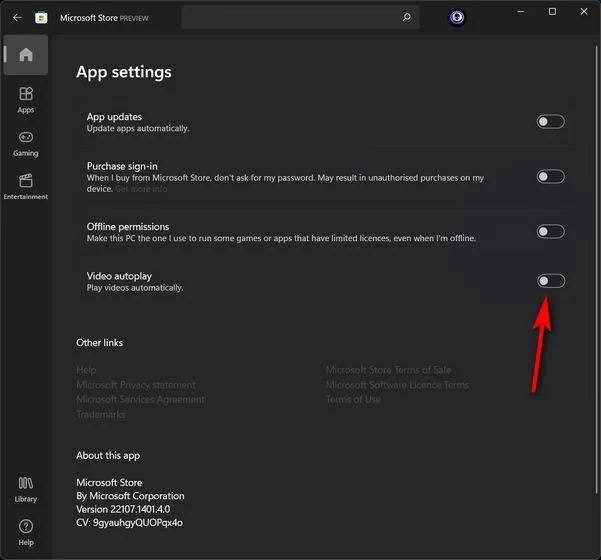Enable Video autoplay toggle
This screenshot has height=560, width=601.
550,281
